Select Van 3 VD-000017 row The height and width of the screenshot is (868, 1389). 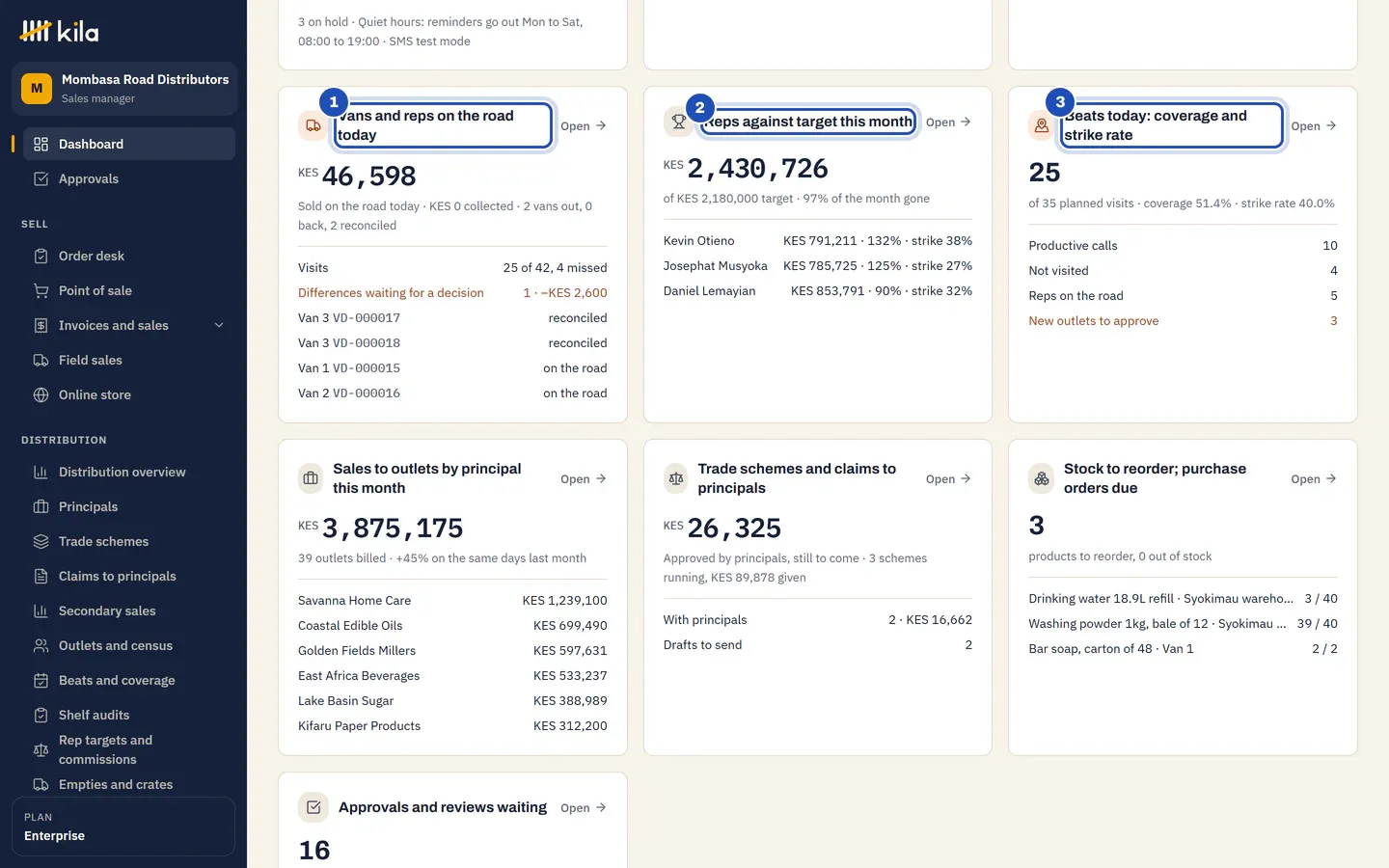pyautogui.click(x=452, y=317)
